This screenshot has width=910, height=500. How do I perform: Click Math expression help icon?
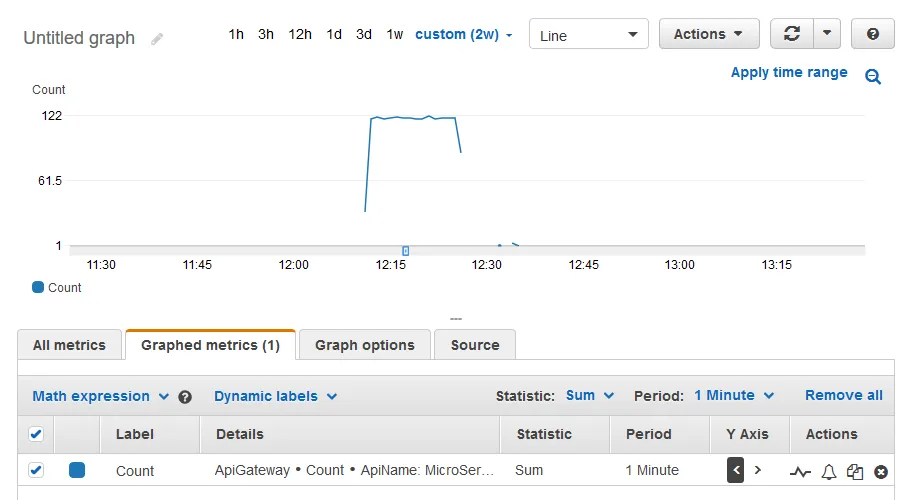(x=185, y=397)
